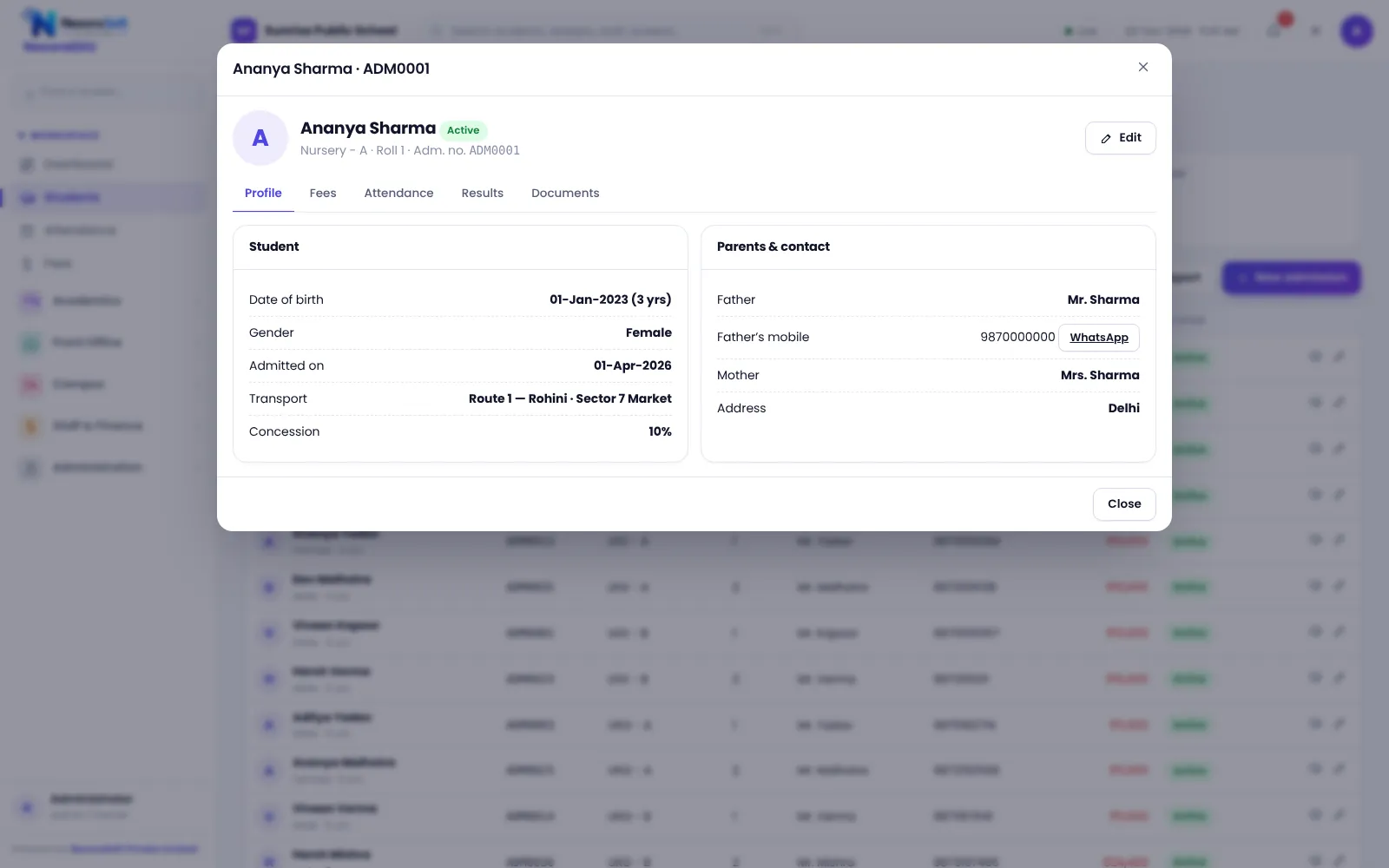Click the Close button in dialog footer
The image size is (1389, 868).
(1124, 503)
